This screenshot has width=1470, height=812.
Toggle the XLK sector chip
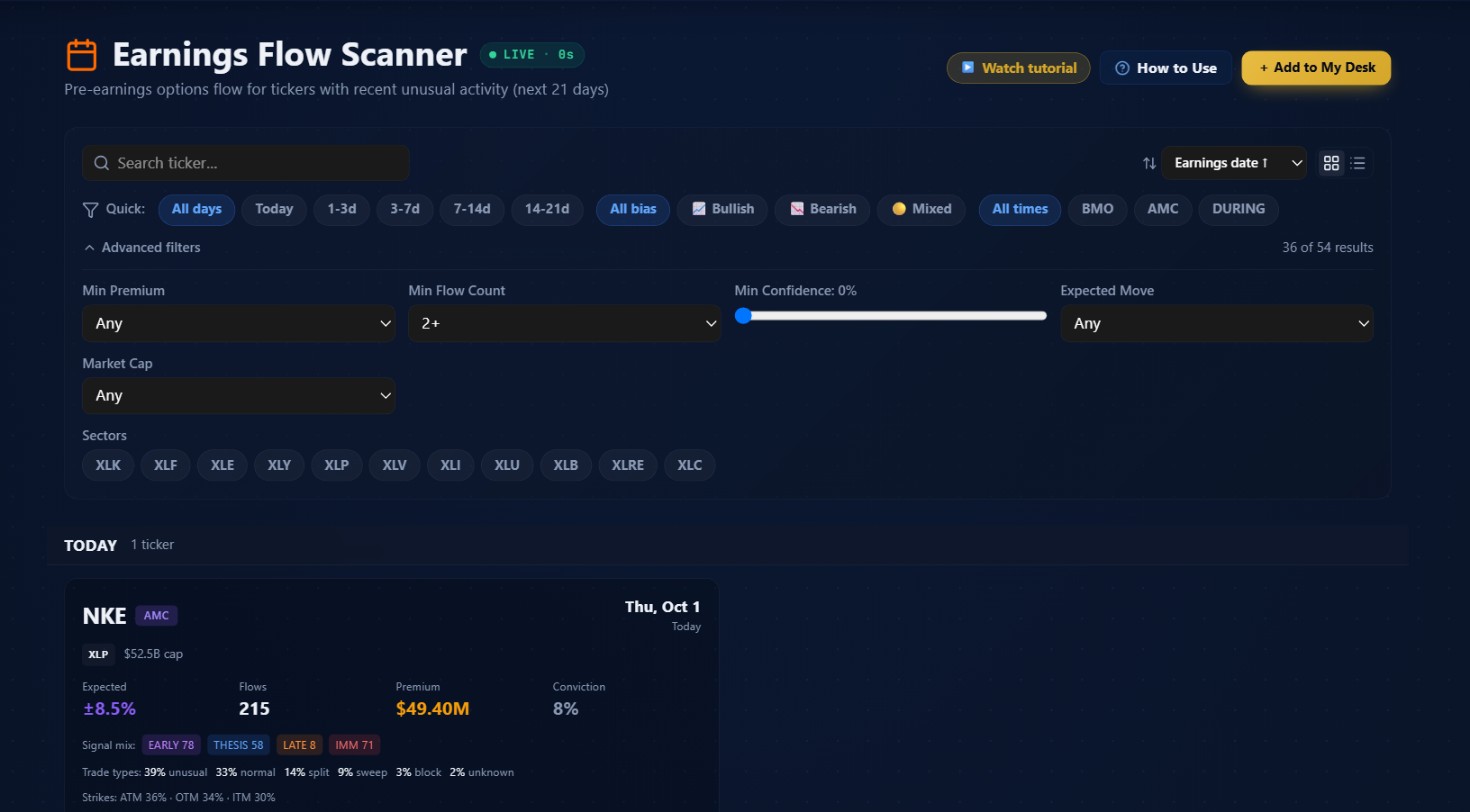pyautogui.click(x=108, y=465)
